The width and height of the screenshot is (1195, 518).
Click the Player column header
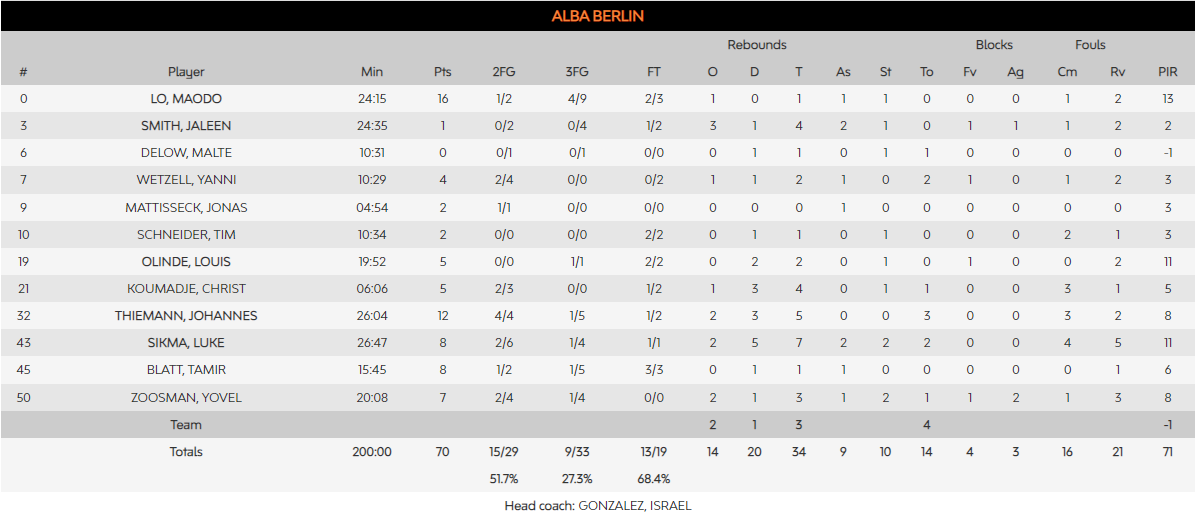click(x=186, y=72)
